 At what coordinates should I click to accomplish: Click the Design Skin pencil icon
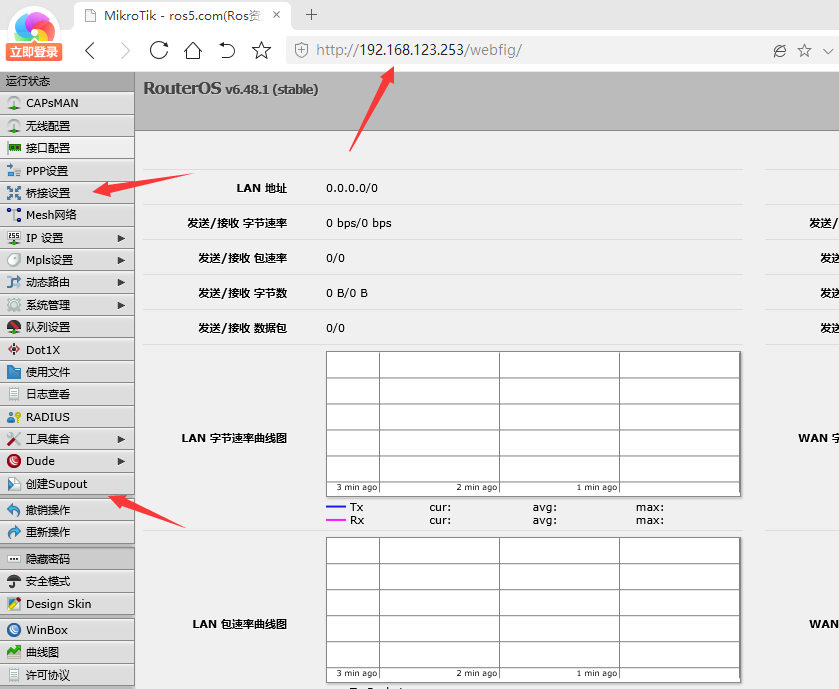click(x=14, y=604)
